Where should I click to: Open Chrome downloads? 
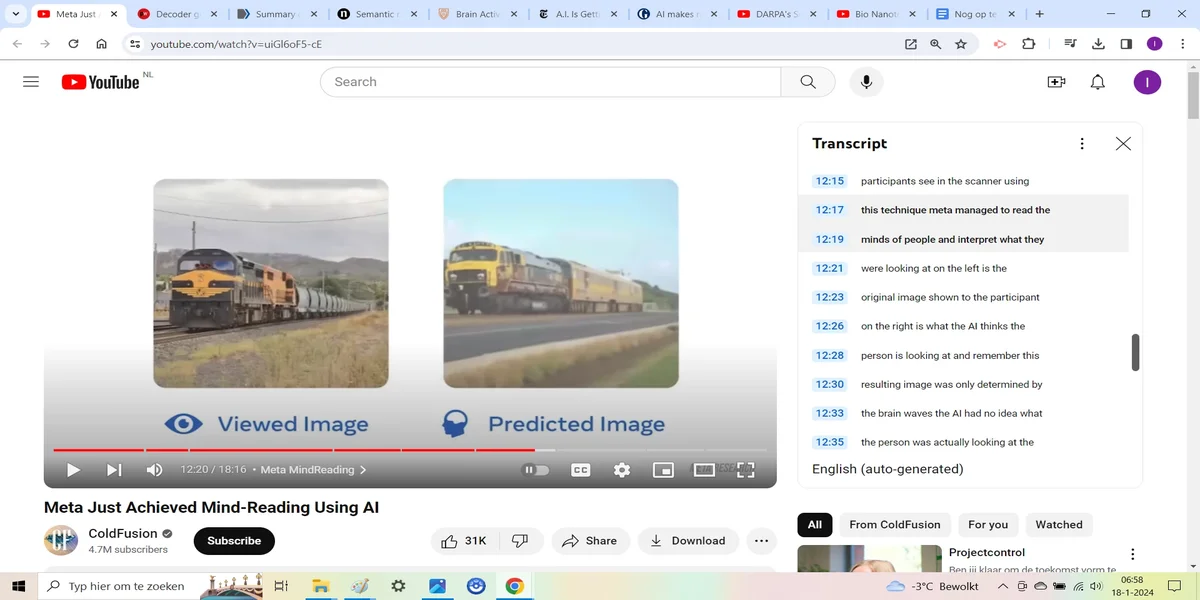pos(1098,44)
